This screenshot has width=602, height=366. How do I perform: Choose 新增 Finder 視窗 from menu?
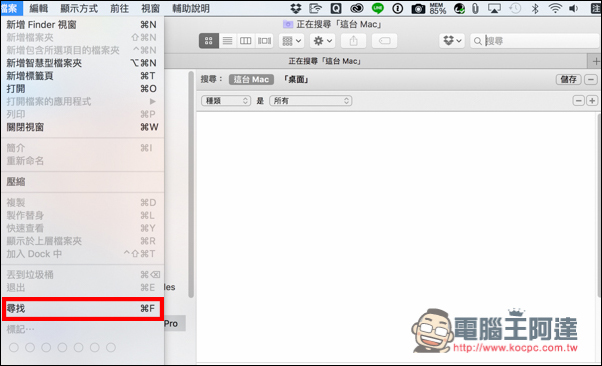click(82, 25)
